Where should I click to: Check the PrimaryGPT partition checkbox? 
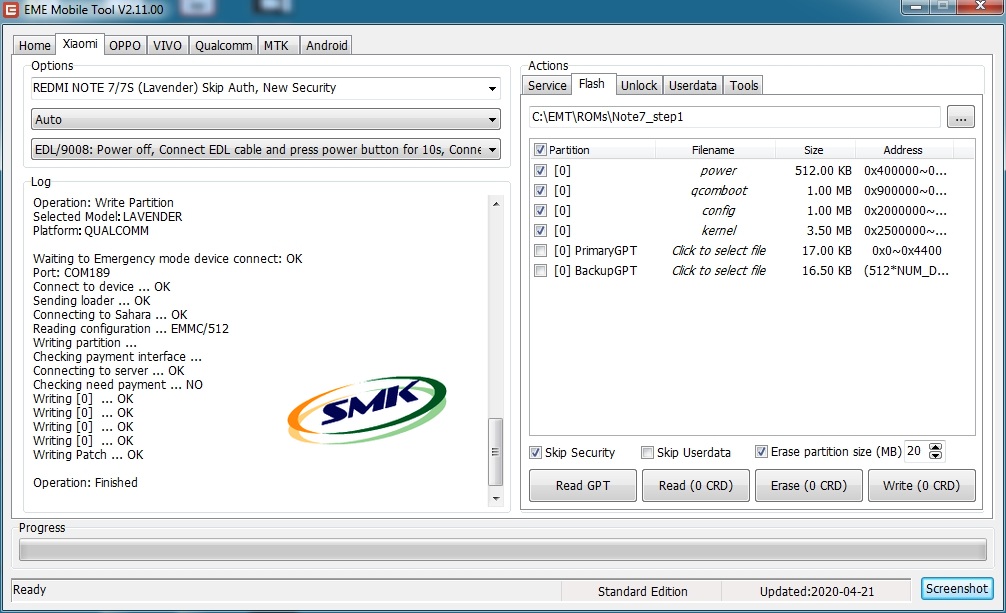pos(541,251)
